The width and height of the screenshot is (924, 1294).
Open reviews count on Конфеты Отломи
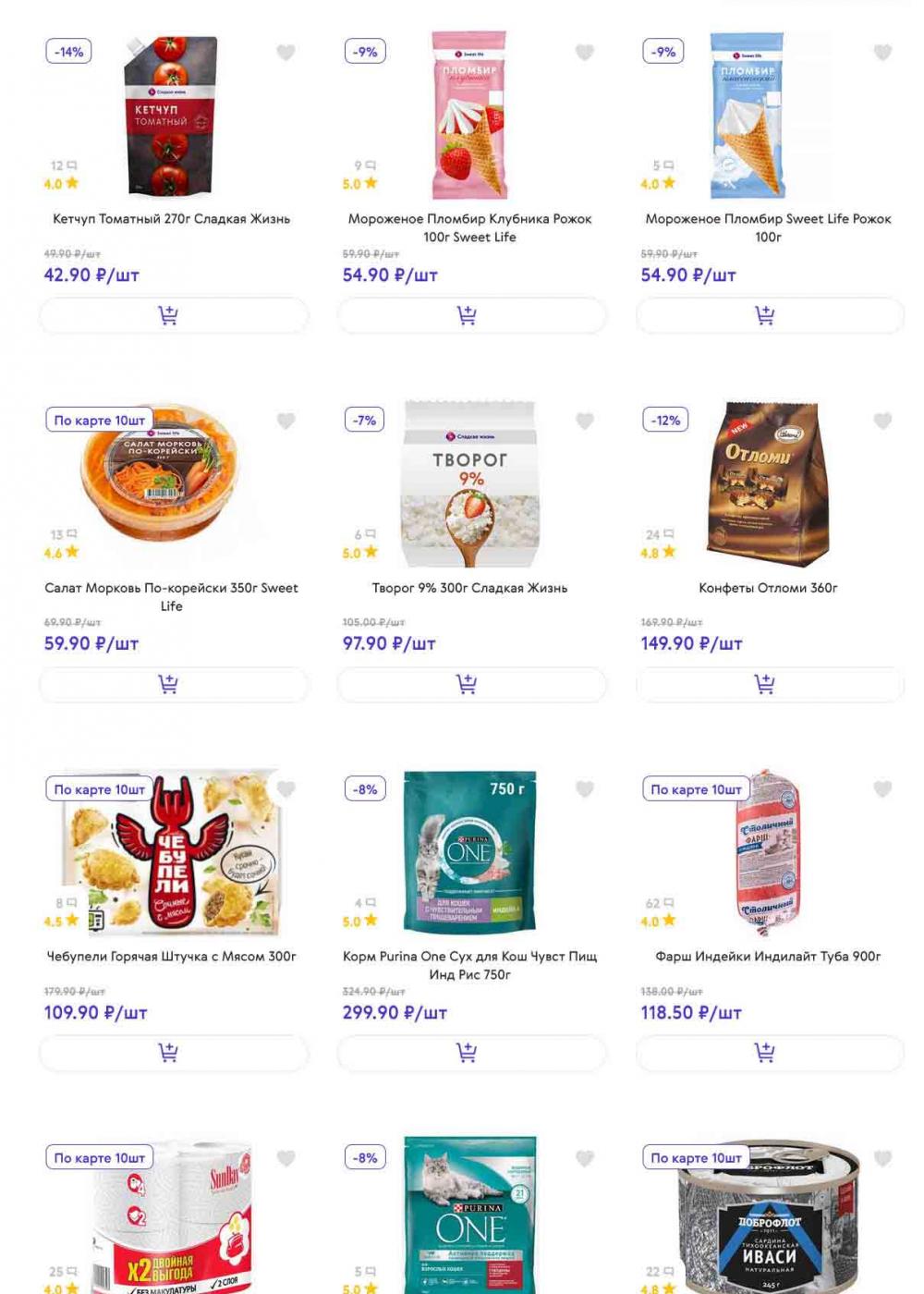660,534
